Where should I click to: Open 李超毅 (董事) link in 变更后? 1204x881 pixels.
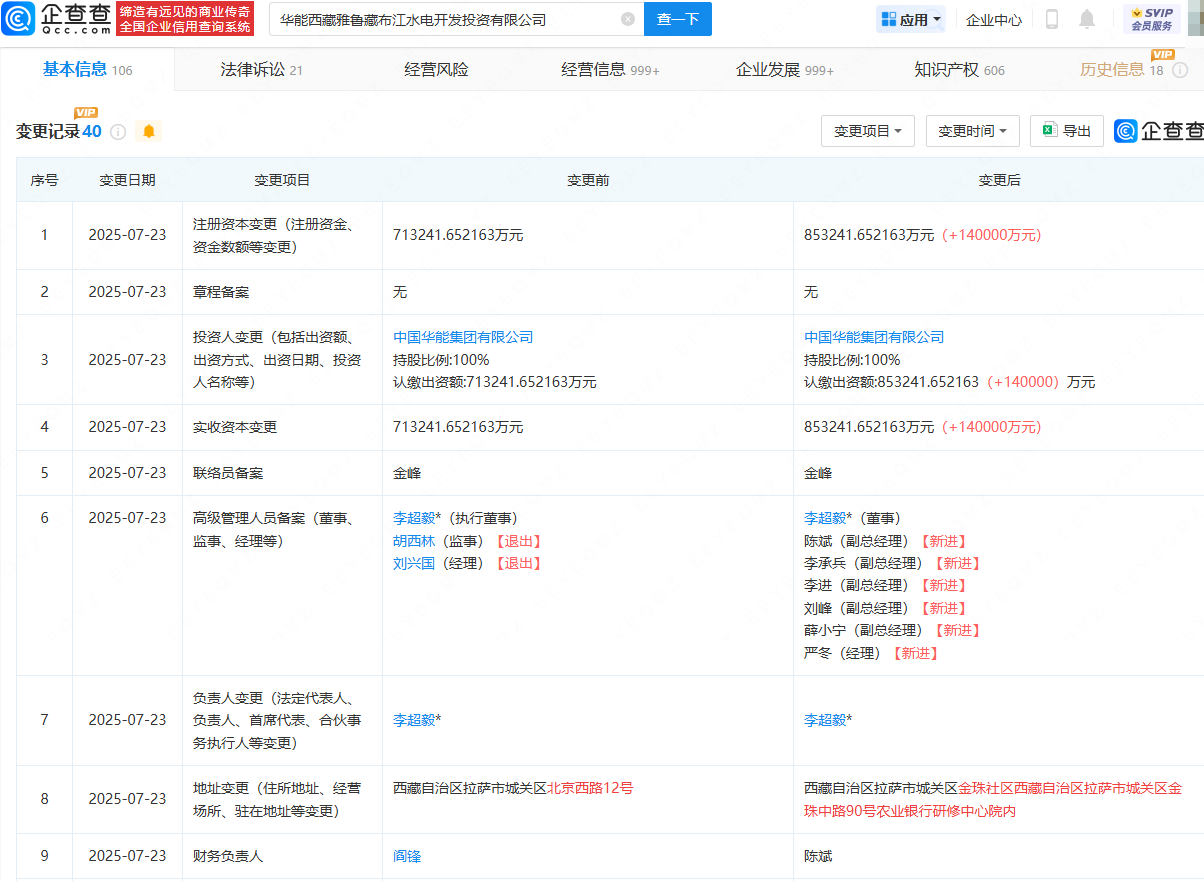click(x=825, y=518)
